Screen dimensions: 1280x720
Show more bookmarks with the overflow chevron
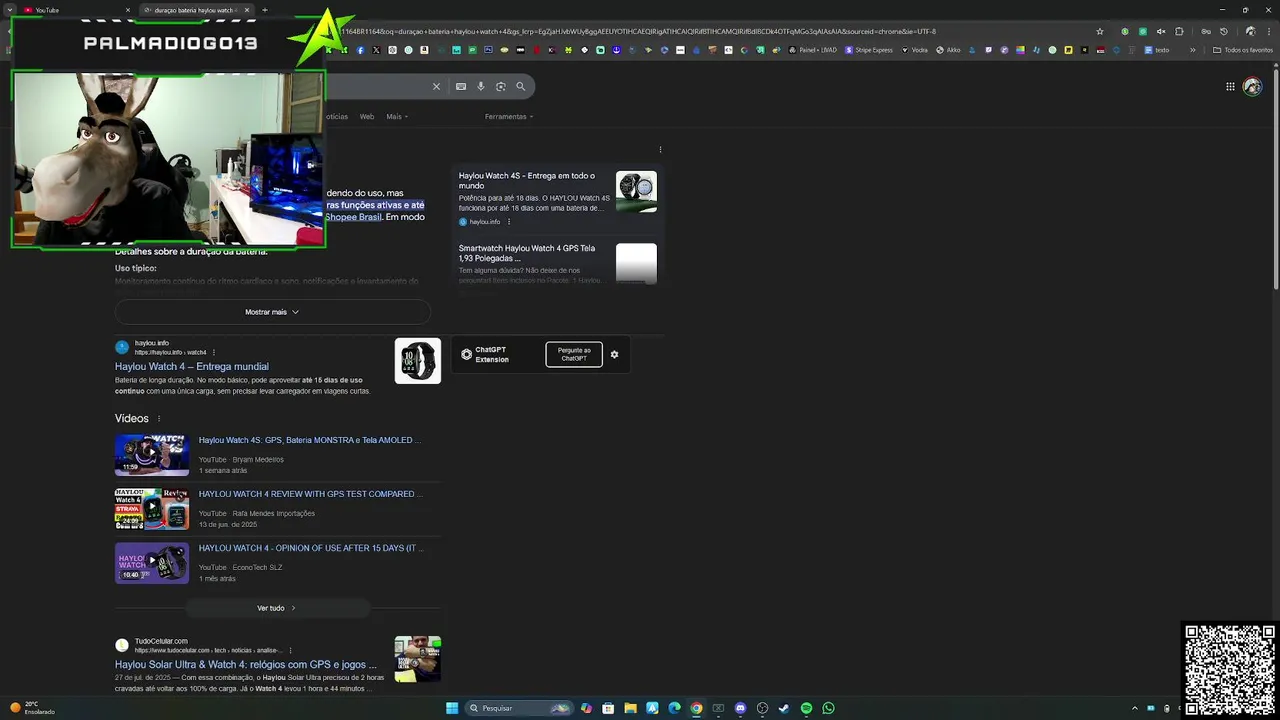pos(1192,50)
